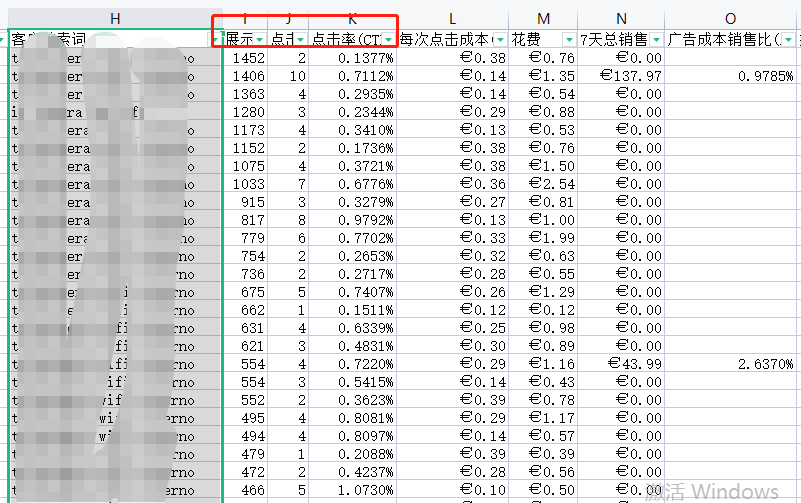Open the 广告成本销售比 column filter dropdown
801x503 pixels.
coord(788,39)
